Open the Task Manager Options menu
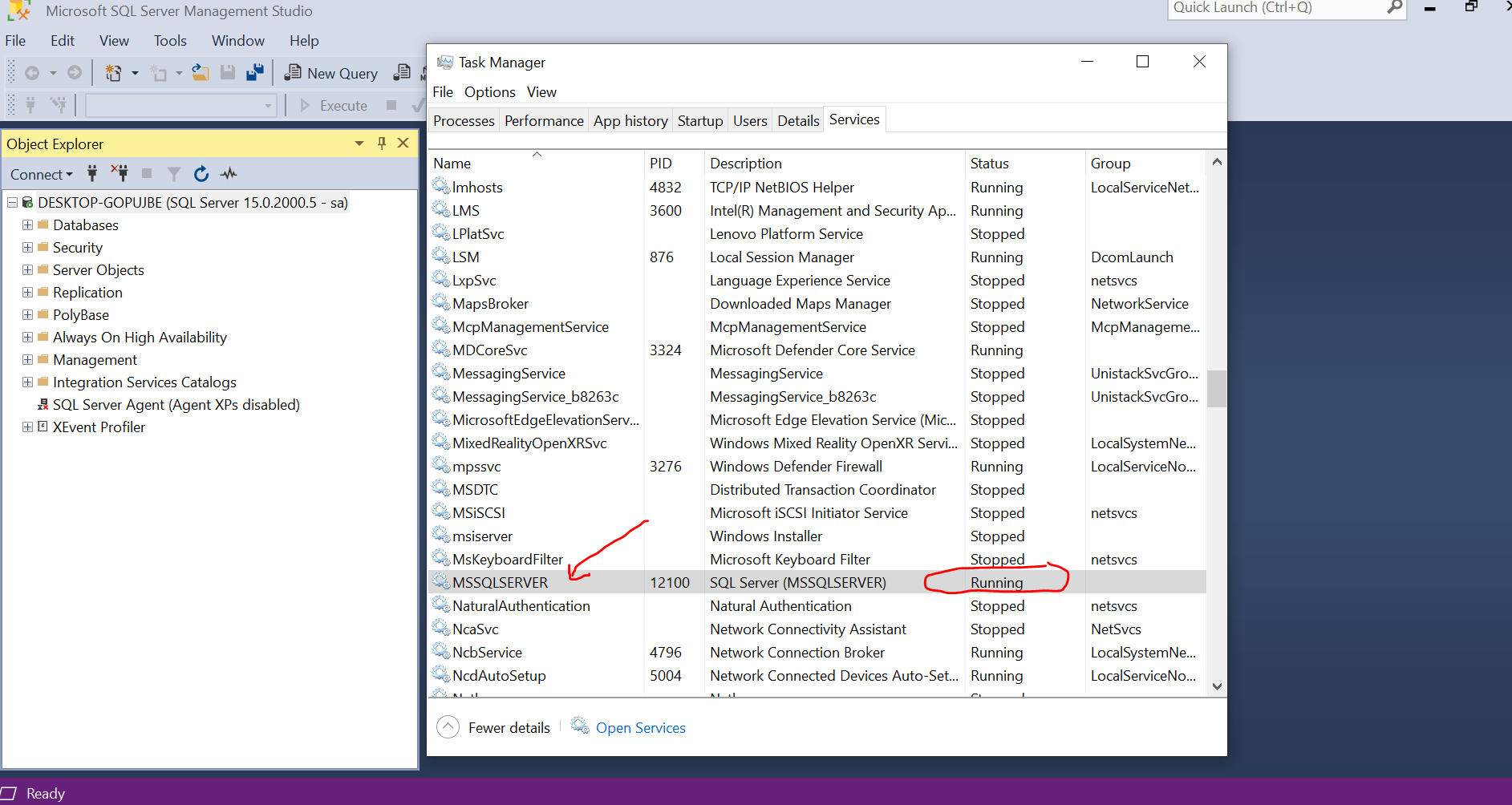The height and width of the screenshot is (805, 1512). coord(490,92)
